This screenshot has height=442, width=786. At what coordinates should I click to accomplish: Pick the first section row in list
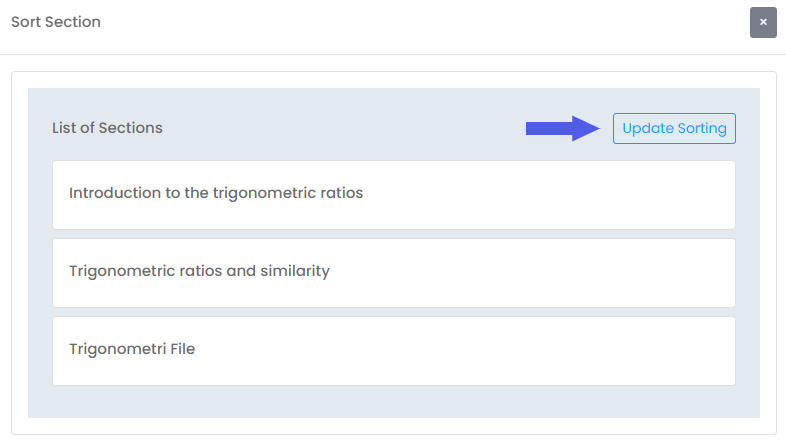click(393, 194)
